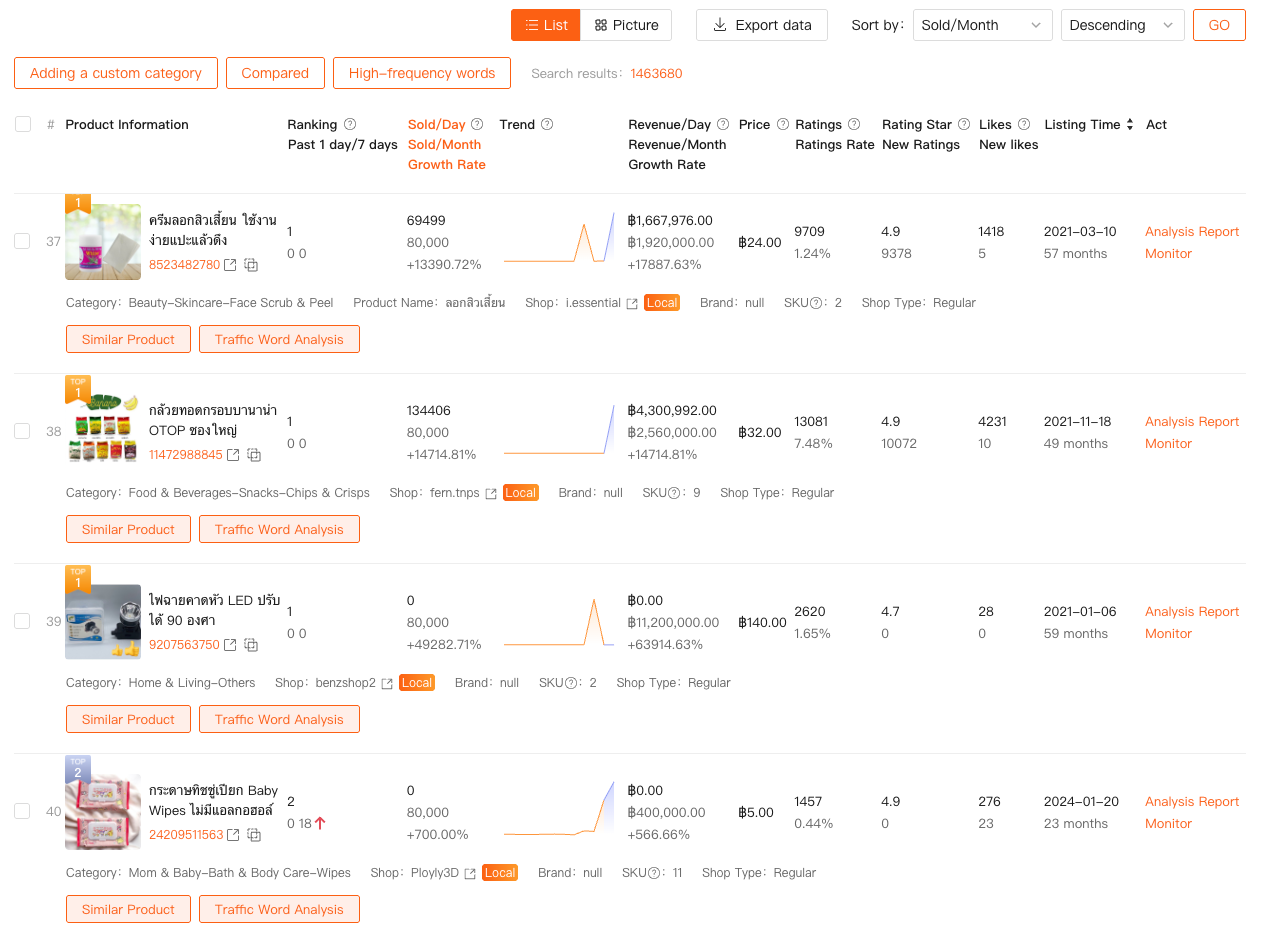
Task: Switch to Picture view tab
Action: [626, 25]
